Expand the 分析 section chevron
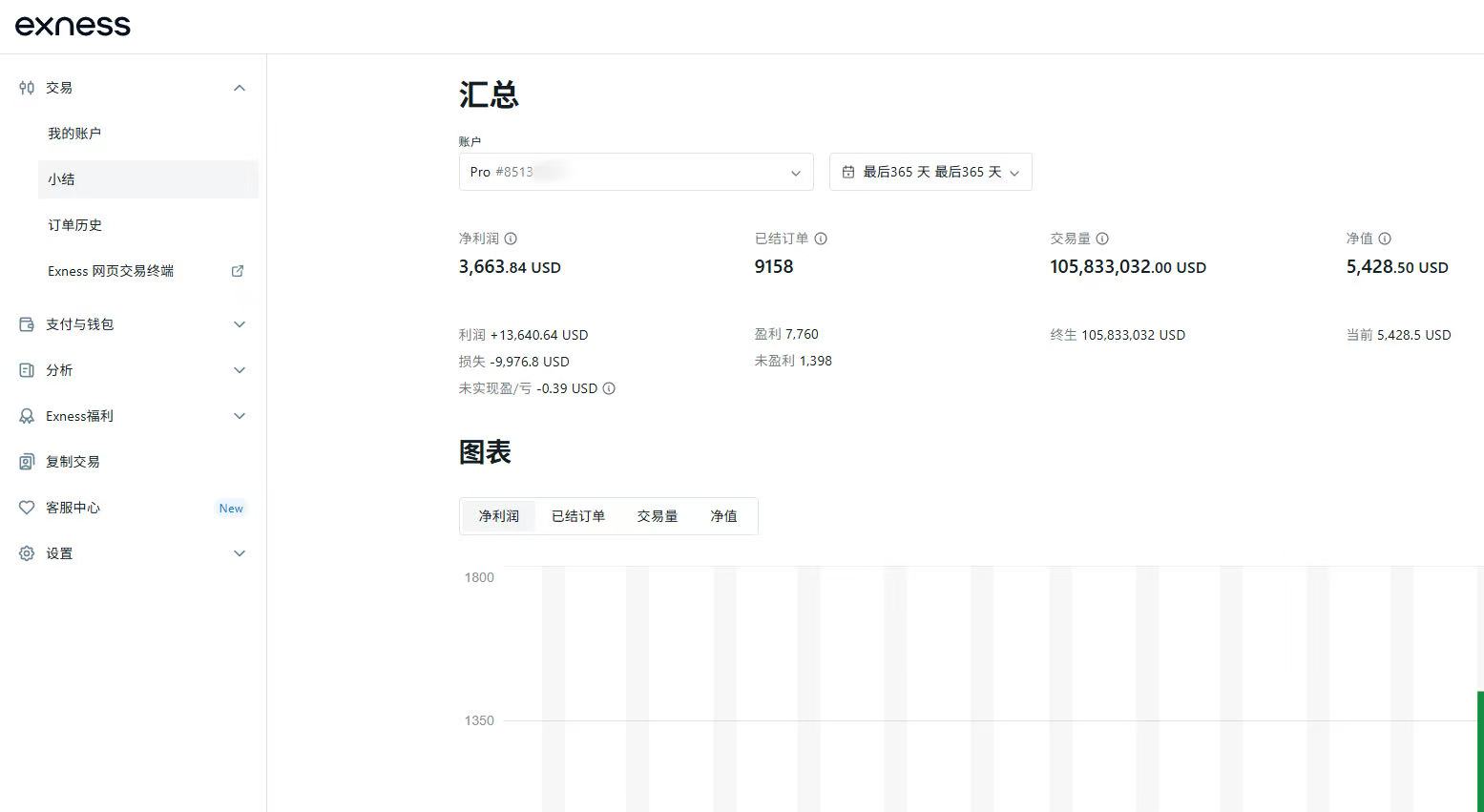This screenshot has width=1484, height=812. (x=240, y=370)
